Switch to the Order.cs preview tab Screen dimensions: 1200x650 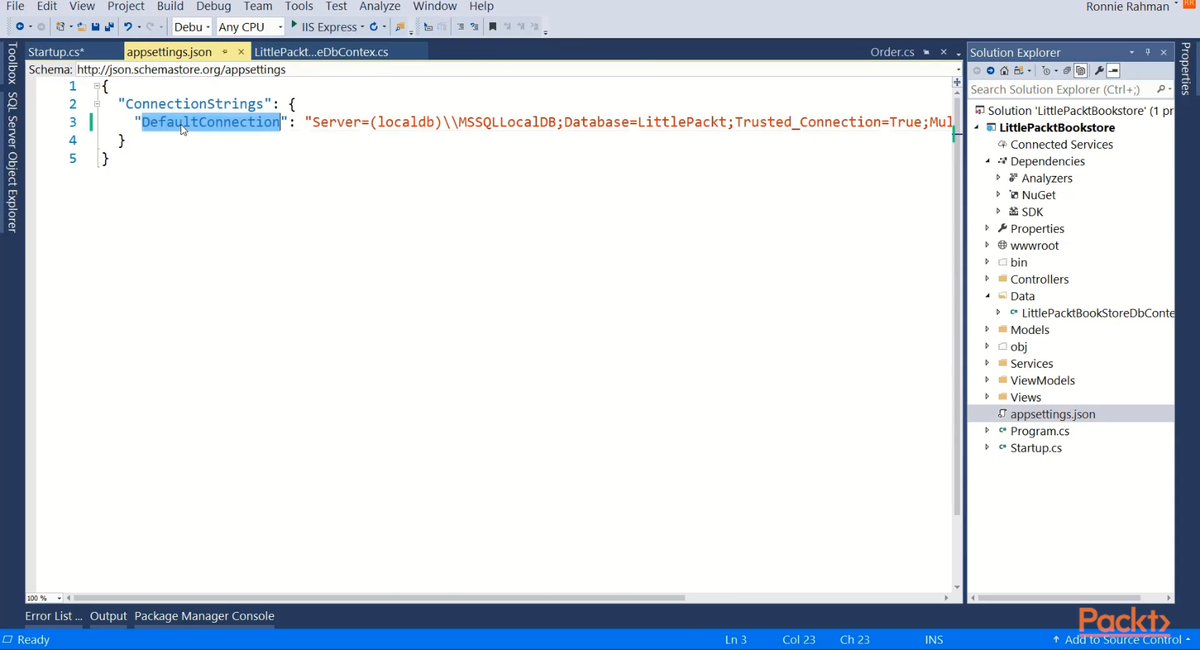892,52
